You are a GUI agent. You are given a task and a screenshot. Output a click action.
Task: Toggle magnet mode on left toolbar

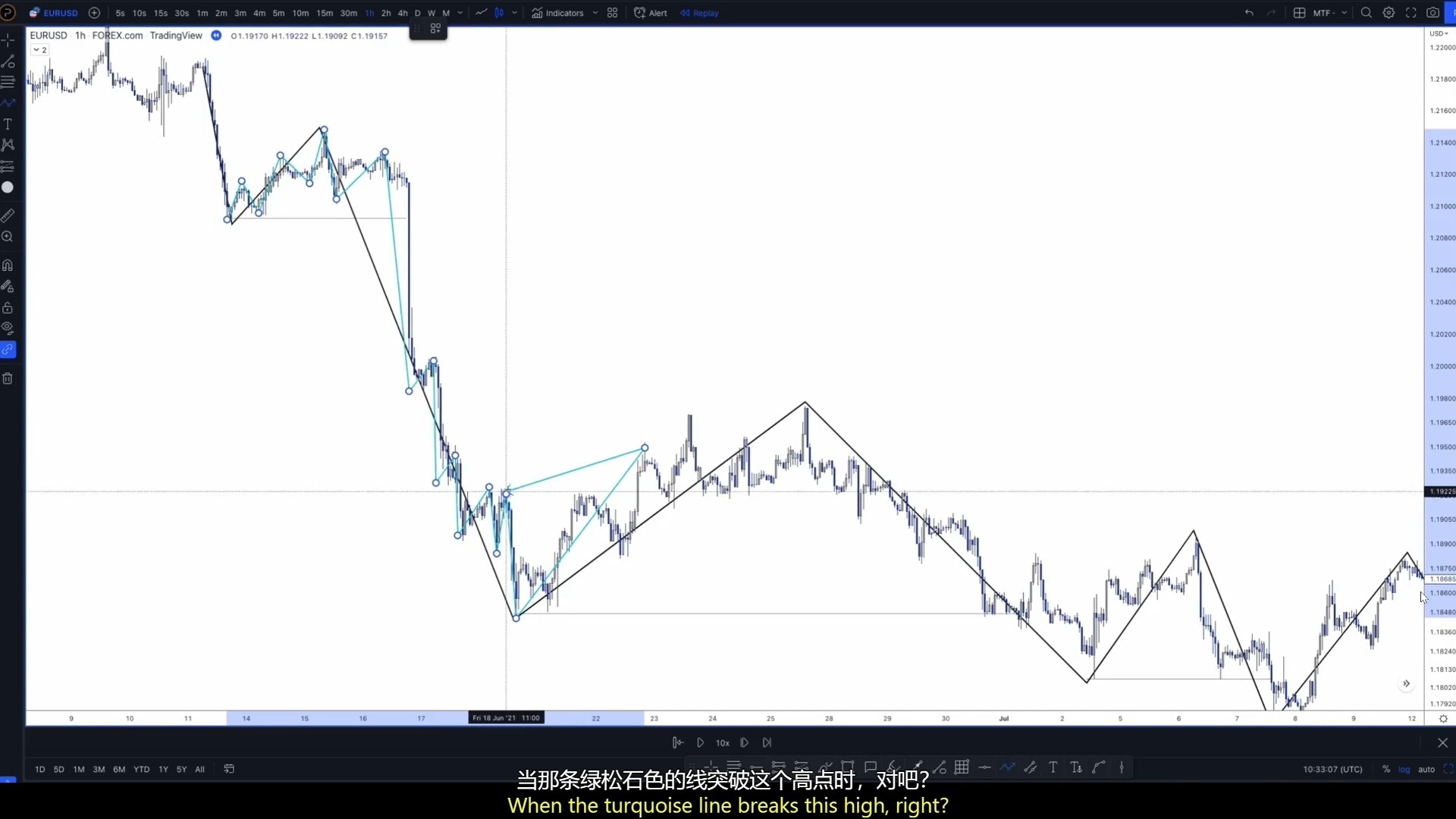pyautogui.click(x=8, y=265)
